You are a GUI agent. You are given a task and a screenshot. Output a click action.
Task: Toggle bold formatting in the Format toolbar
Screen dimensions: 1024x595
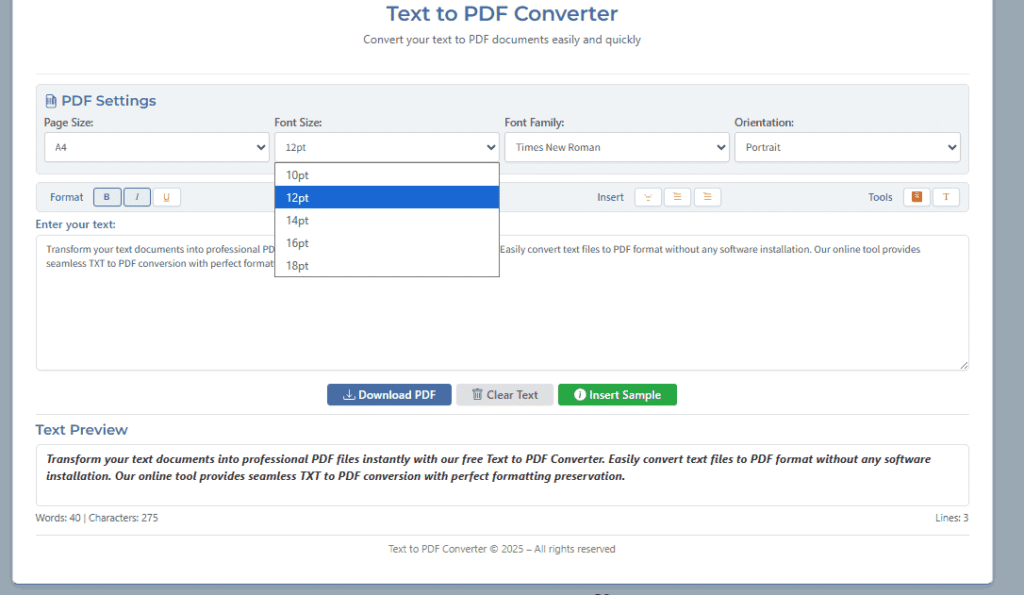point(106,197)
